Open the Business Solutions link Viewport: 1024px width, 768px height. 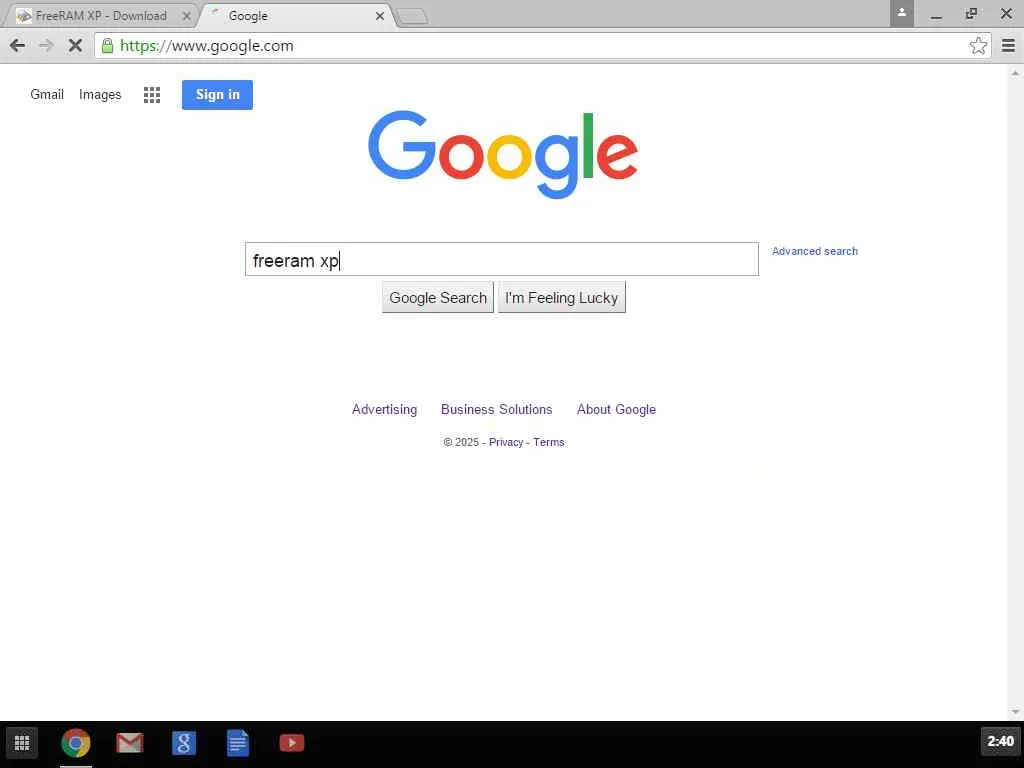(496, 409)
